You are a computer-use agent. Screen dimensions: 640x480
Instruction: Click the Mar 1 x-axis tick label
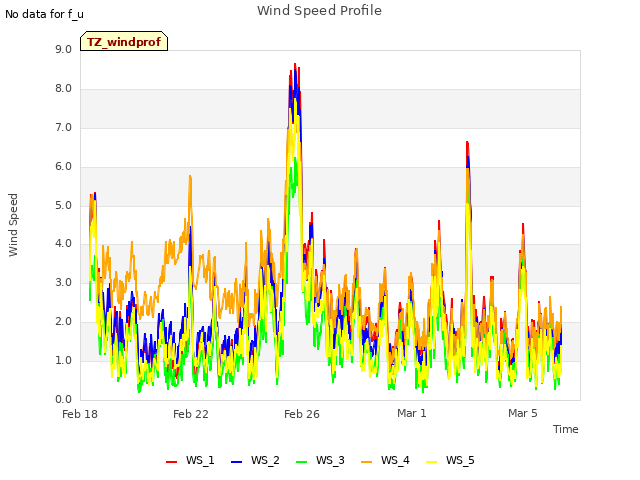(x=412, y=413)
